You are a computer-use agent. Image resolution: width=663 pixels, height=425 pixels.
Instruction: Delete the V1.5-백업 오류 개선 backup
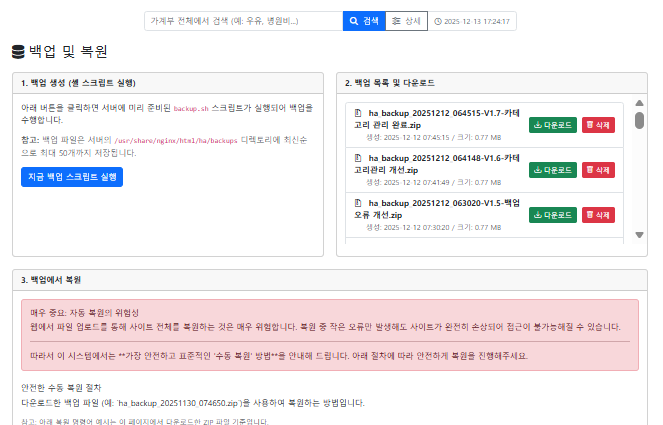click(598, 215)
